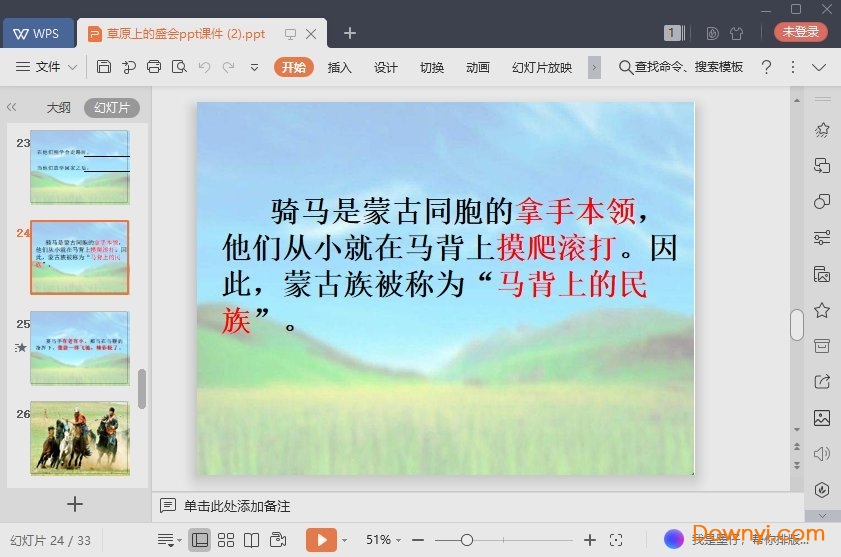This screenshot has width=841, height=557.
Task: Add a new slide with plus button
Action: (75, 504)
